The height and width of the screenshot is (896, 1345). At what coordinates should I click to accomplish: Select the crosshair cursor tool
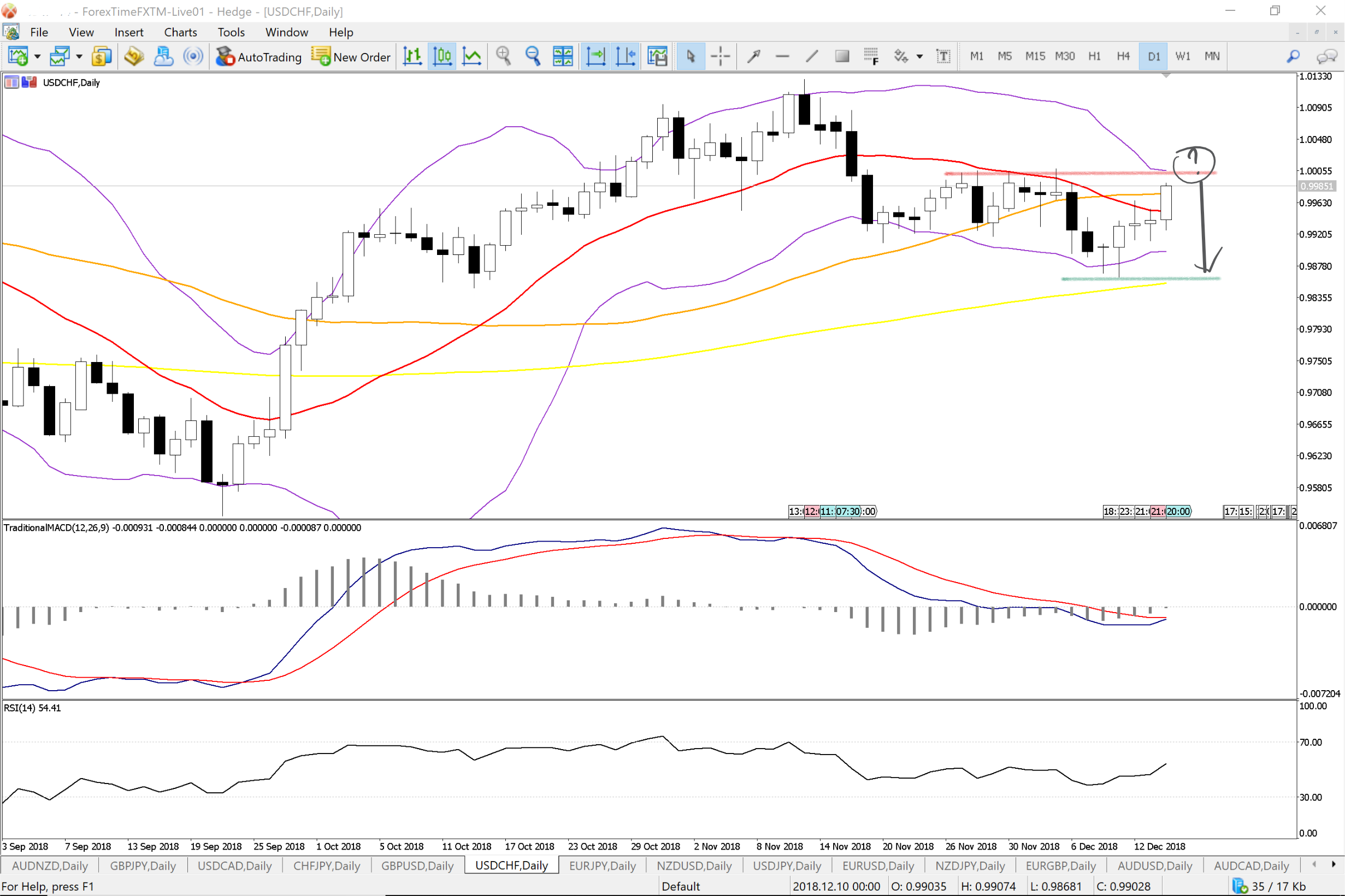720,56
